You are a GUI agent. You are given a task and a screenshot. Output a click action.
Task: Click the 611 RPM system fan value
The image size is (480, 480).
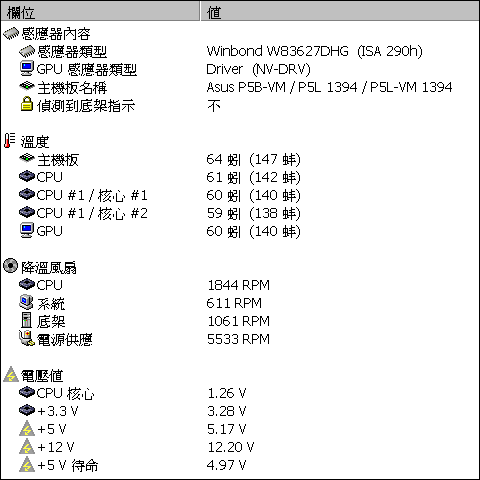coord(234,303)
